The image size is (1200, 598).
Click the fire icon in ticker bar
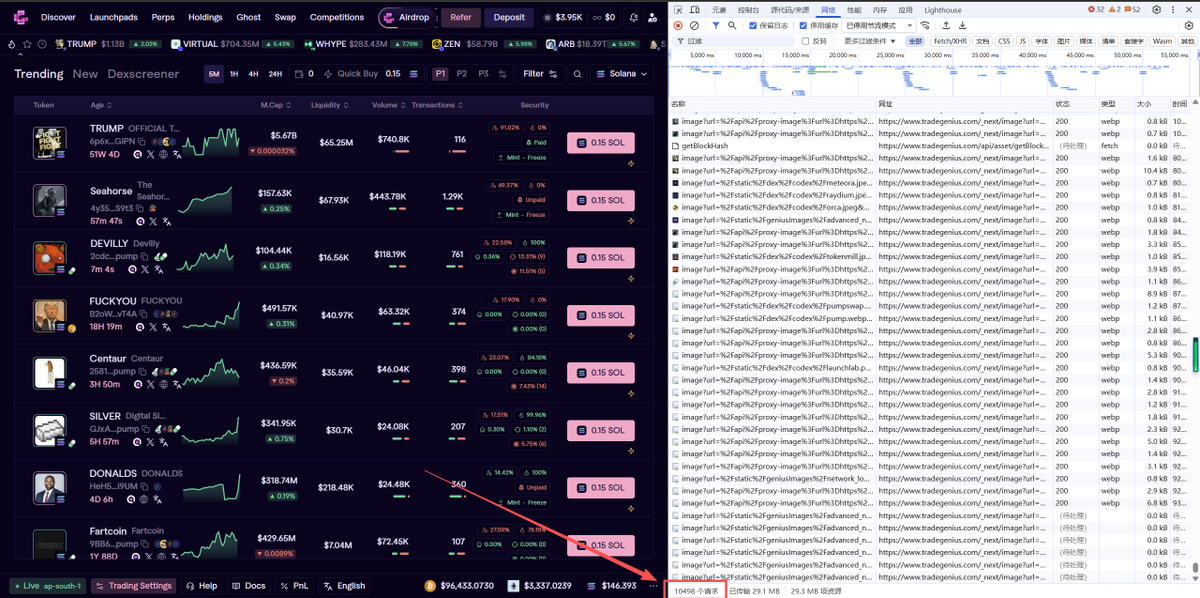[x=13, y=44]
